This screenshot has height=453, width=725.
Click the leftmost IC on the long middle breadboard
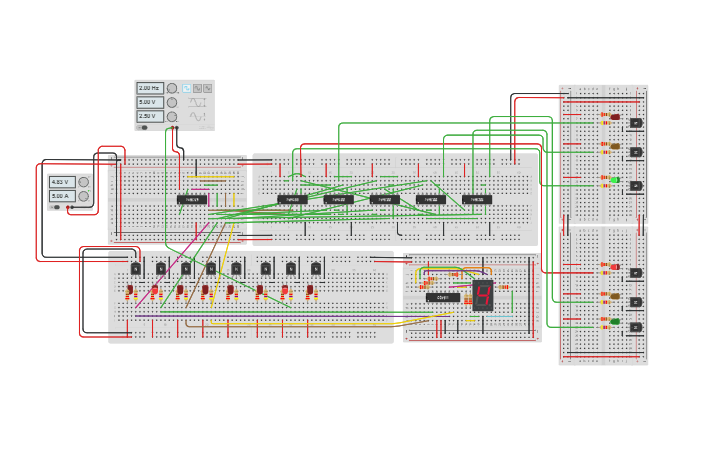point(292,199)
